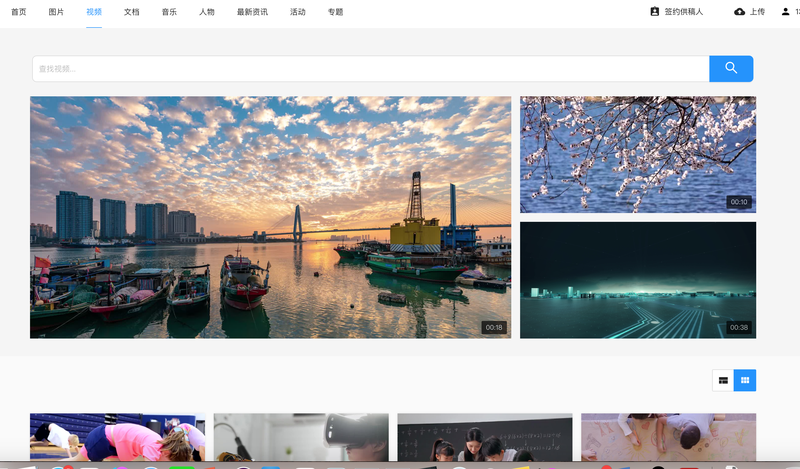800x469 pixels.
Task: Open the 最新资讯 tab
Action: [252, 12]
